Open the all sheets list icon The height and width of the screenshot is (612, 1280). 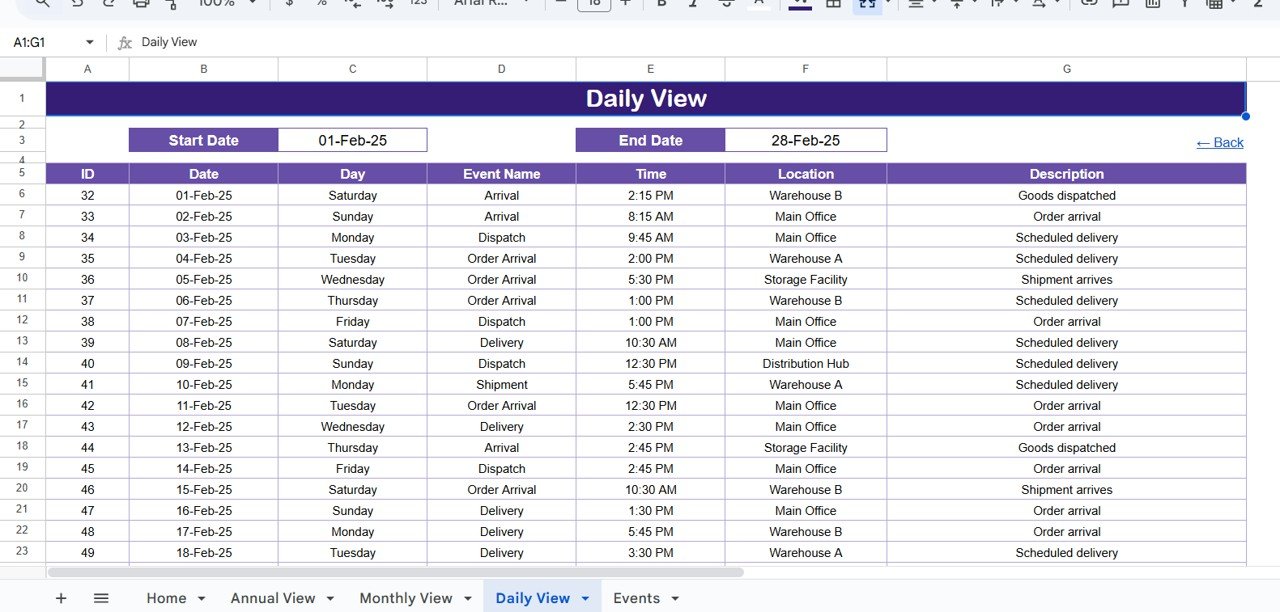(101, 598)
